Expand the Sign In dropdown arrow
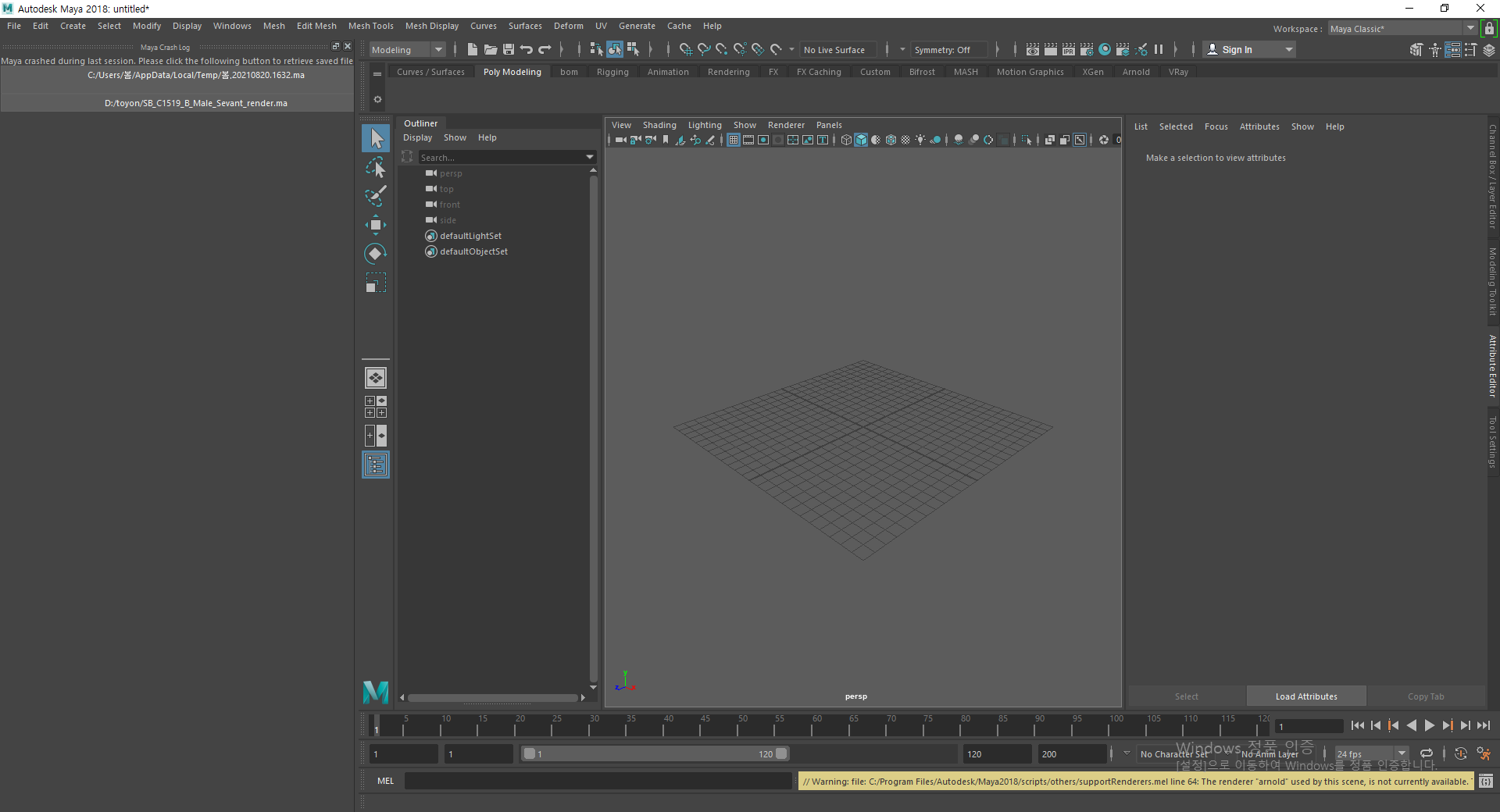This screenshot has width=1500, height=812. 1289,49
